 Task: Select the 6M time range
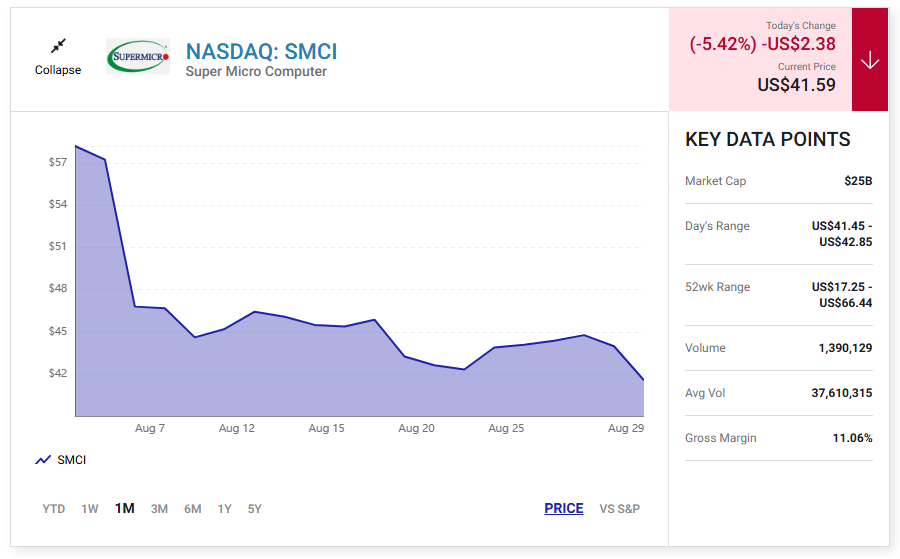(x=192, y=509)
